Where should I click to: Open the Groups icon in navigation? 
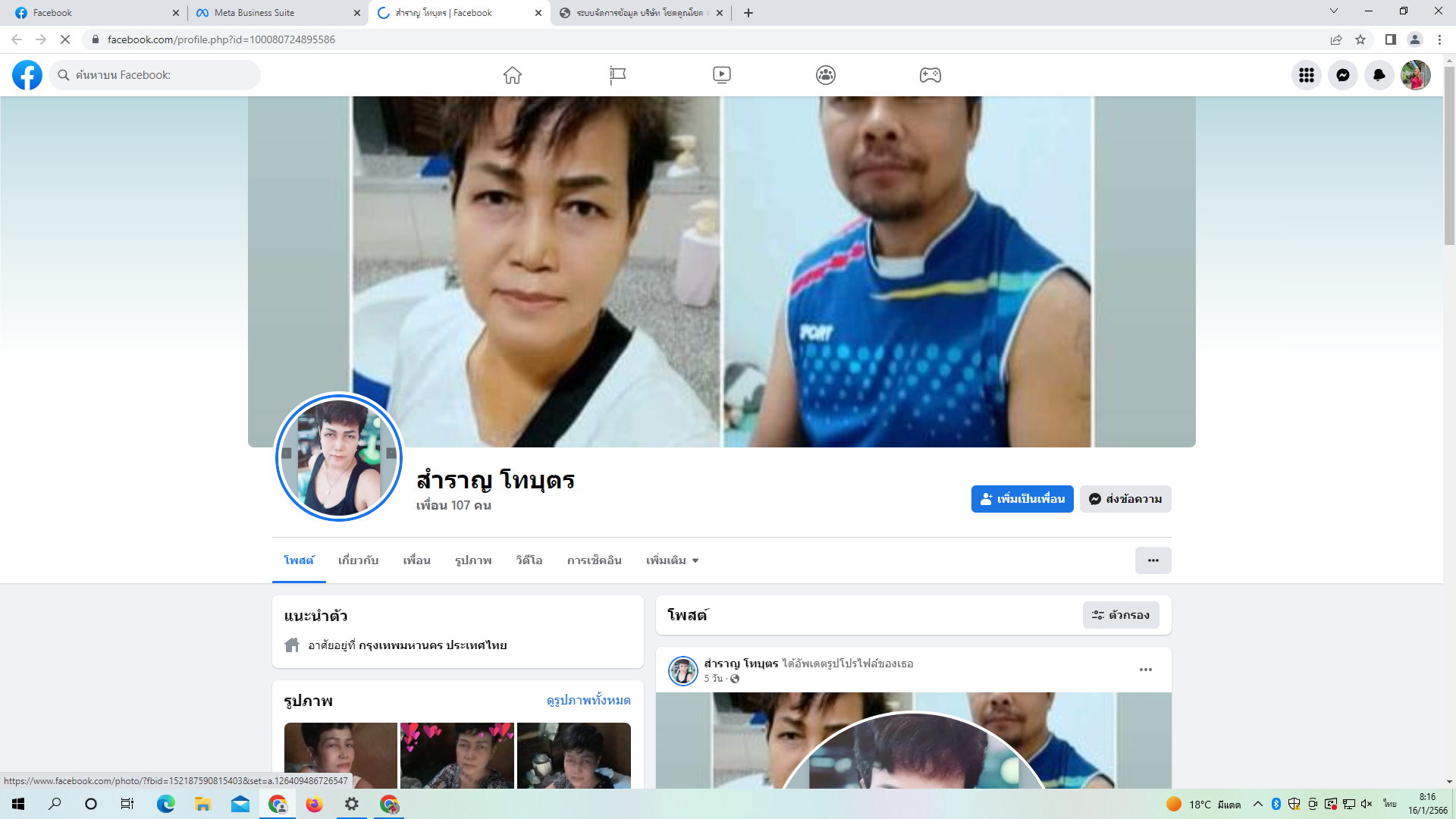(826, 75)
